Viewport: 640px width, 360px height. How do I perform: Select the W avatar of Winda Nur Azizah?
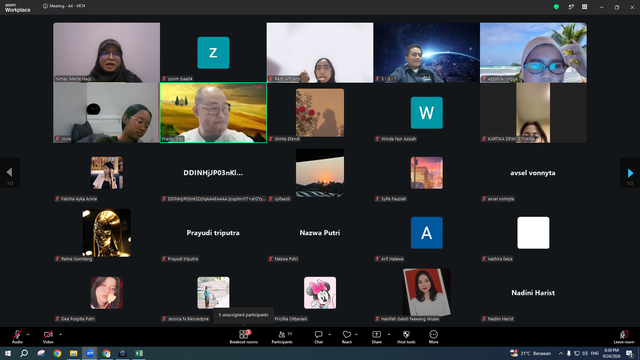click(x=427, y=113)
